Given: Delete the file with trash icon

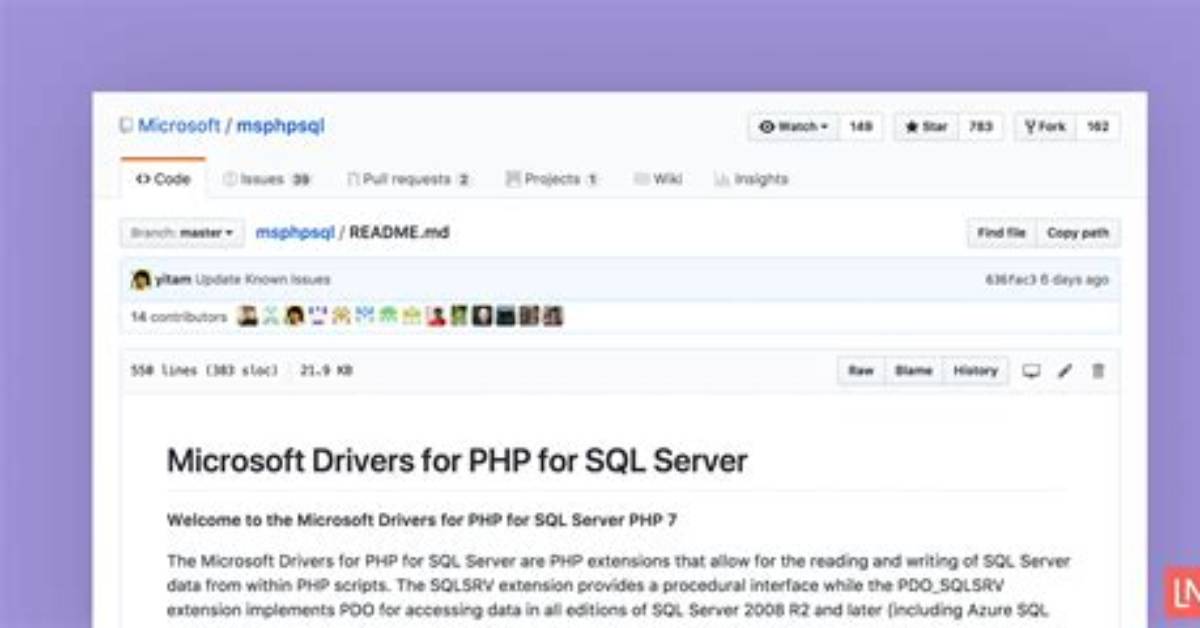Looking at the screenshot, I should (x=1098, y=371).
